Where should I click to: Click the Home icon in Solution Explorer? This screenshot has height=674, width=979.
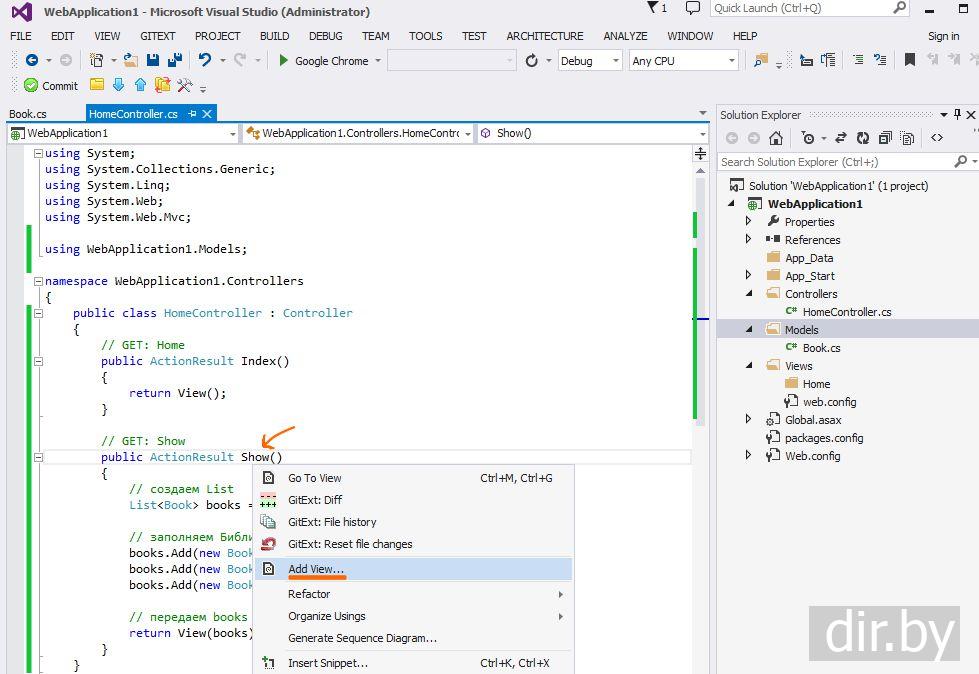tap(776, 138)
